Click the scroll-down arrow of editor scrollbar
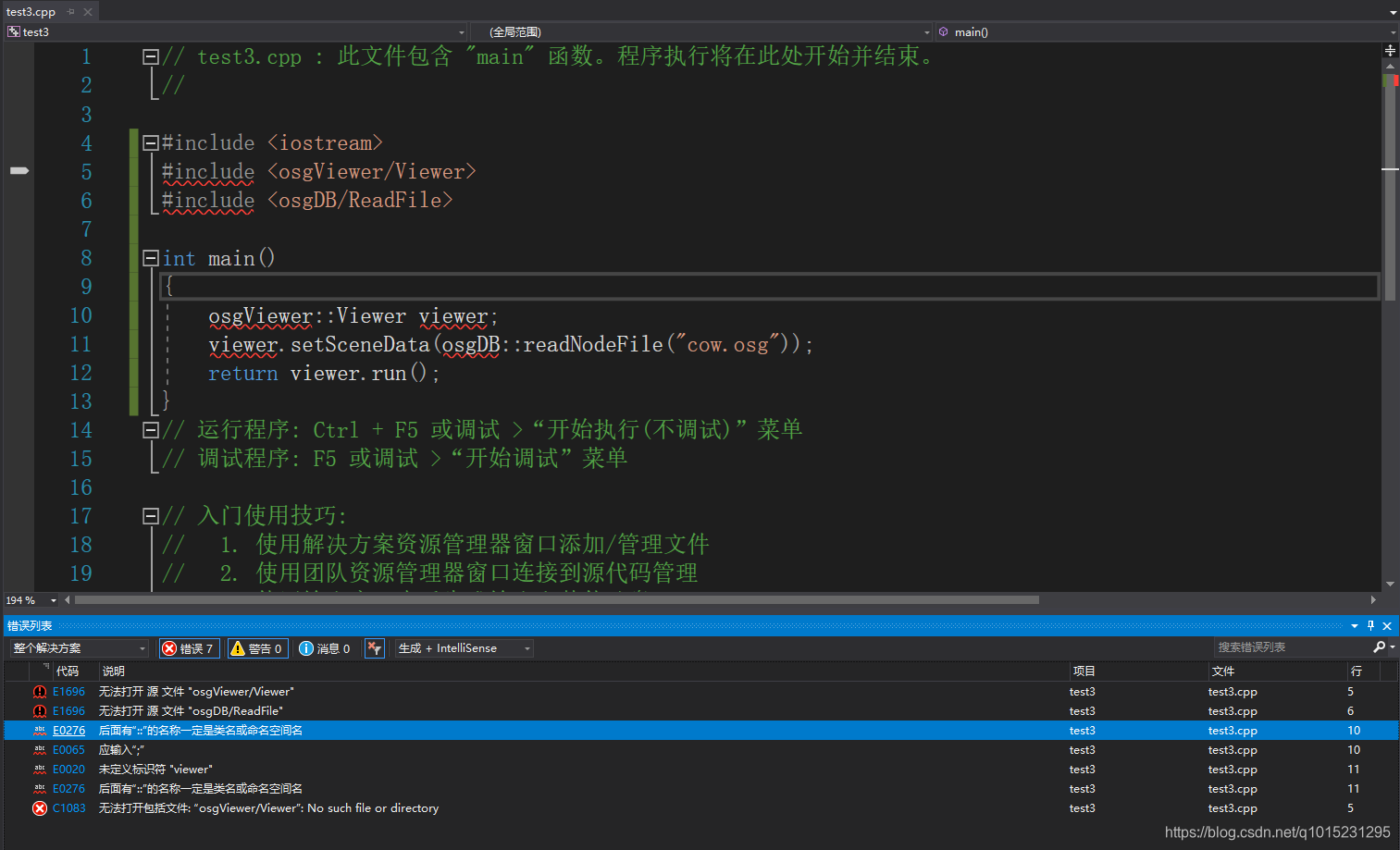This screenshot has height=850, width=1400. click(1390, 585)
